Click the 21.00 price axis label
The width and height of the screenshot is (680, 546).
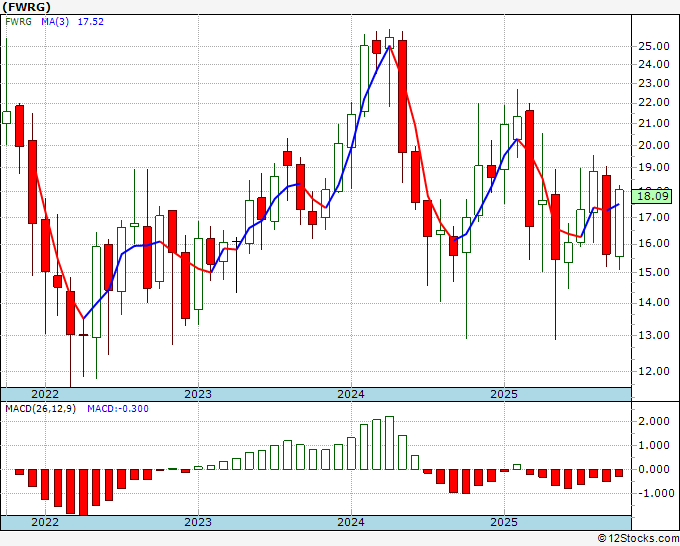click(654, 124)
